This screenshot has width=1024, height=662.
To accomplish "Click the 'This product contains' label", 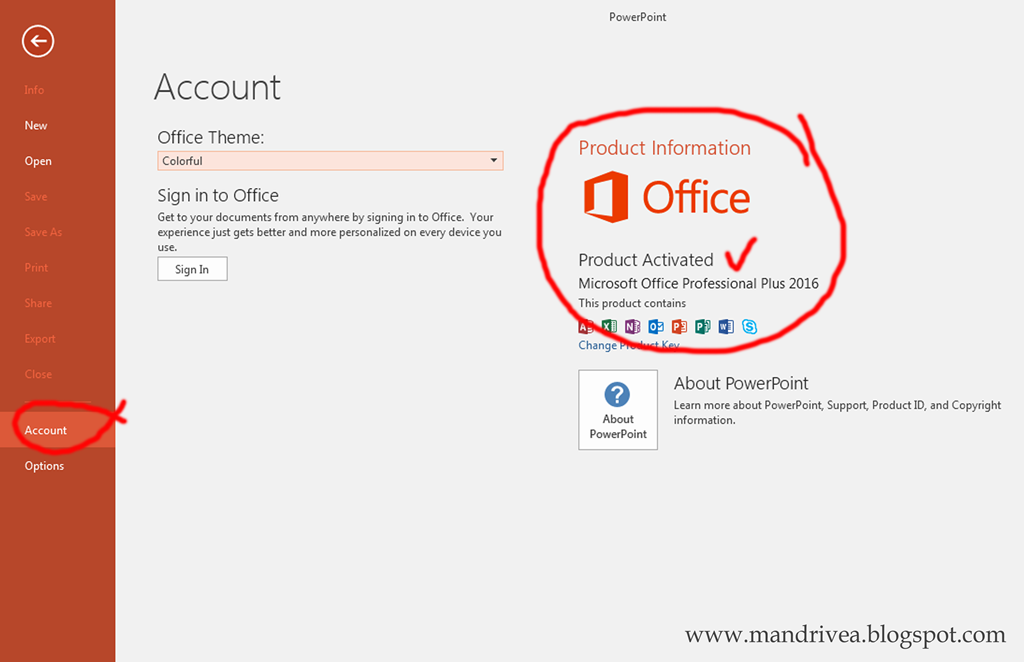I will (x=632, y=303).
